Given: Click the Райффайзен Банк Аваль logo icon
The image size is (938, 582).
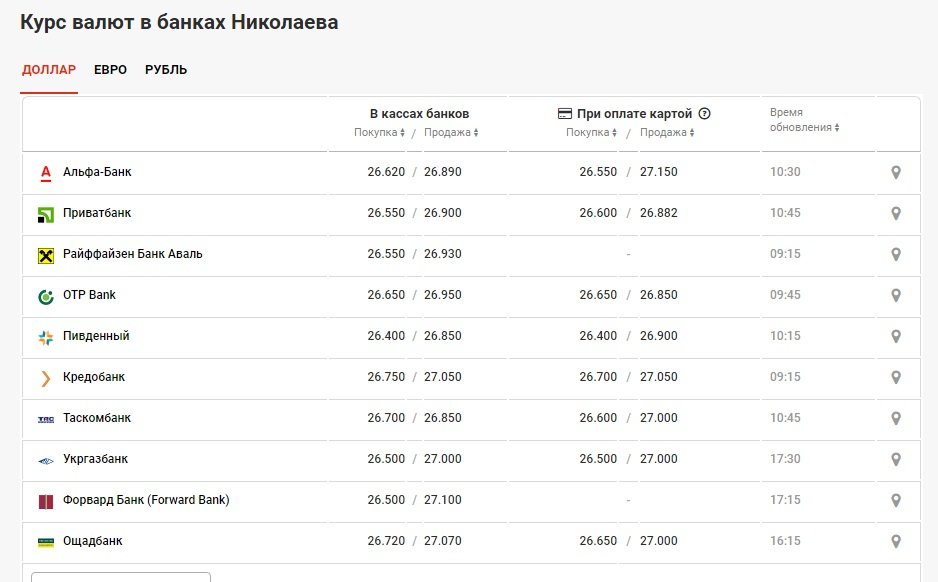Looking at the screenshot, I should 46,255.
